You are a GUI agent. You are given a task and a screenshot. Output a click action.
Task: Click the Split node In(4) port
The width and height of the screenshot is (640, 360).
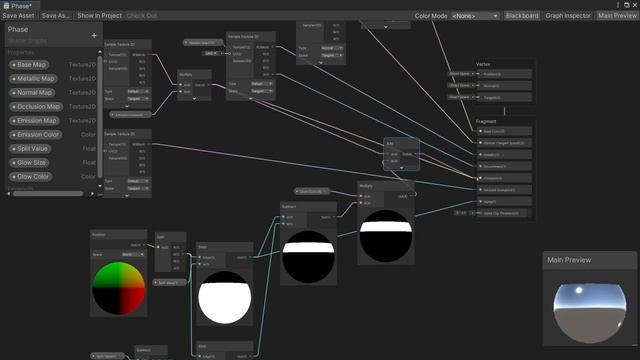tap(158, 247)
